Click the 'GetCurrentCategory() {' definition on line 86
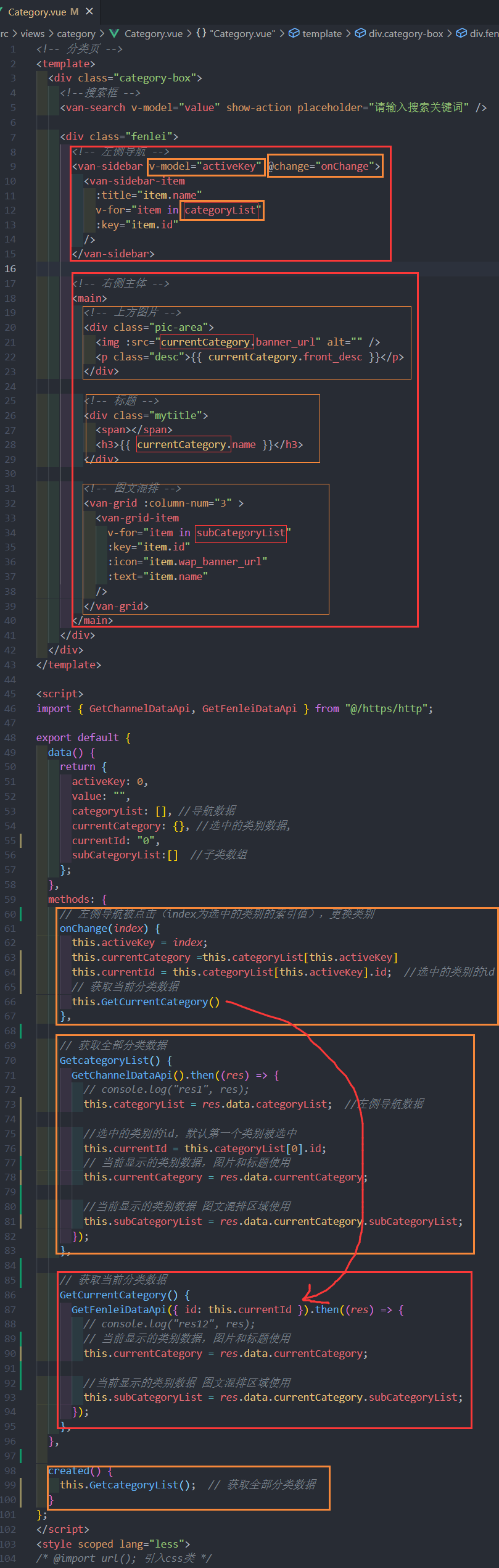Viewport: 499px width, 1568px height. [x=125, y=1295]
